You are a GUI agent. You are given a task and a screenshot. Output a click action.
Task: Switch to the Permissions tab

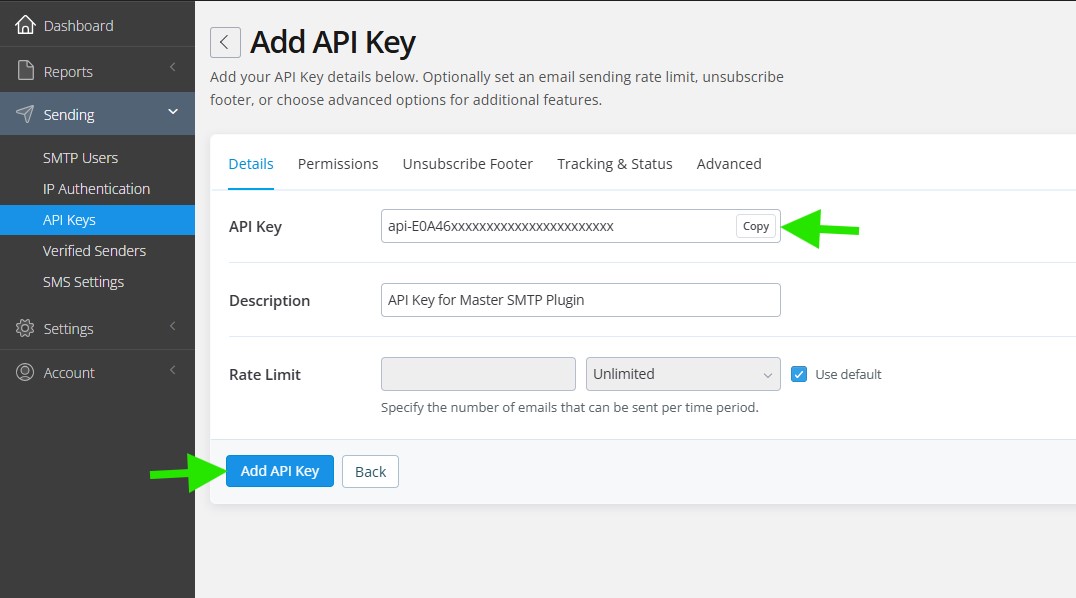pos(338,164)
